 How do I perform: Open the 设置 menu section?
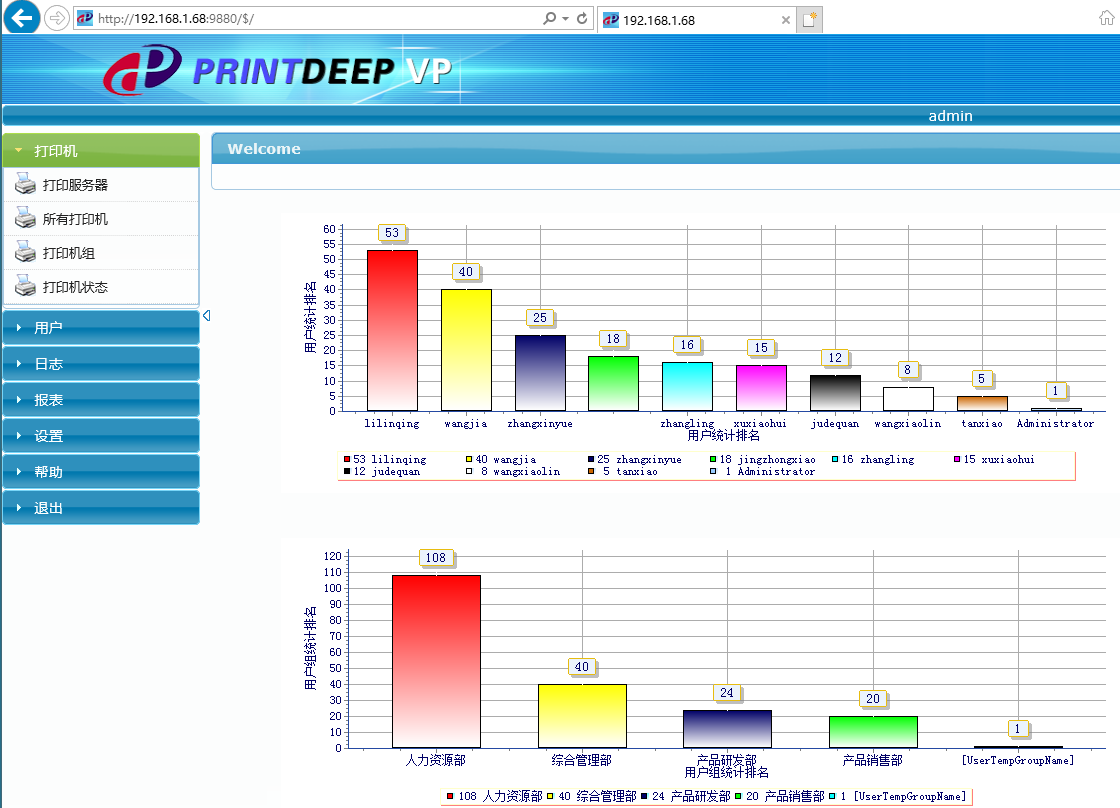pos(101,436)
